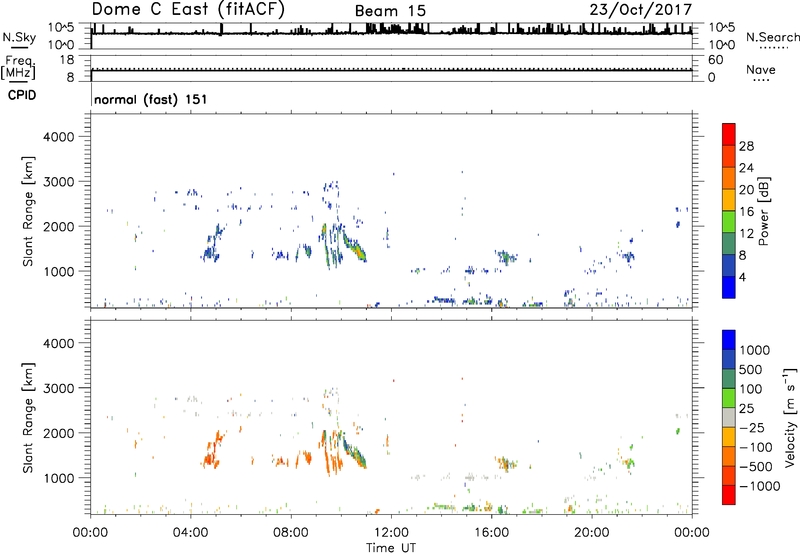
Task: Select the '20:00' time tick label
Action: point(591,533)
